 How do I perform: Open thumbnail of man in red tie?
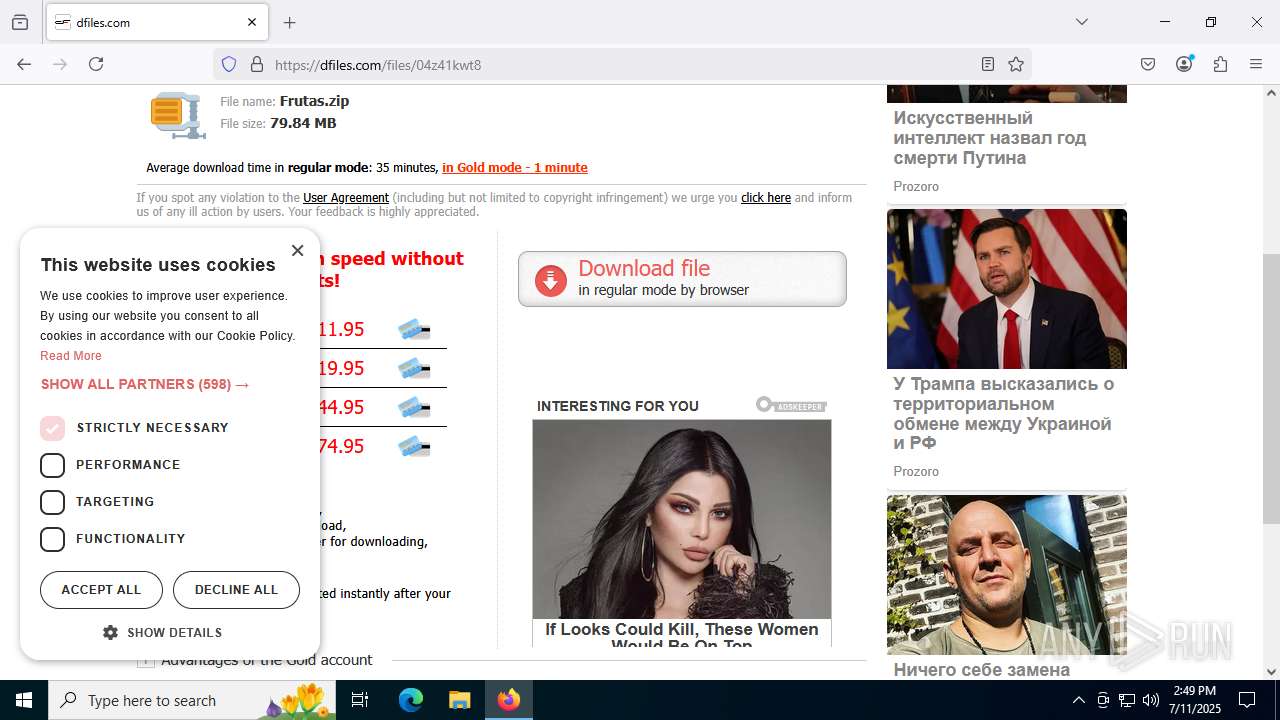(x=1007, y=289)
